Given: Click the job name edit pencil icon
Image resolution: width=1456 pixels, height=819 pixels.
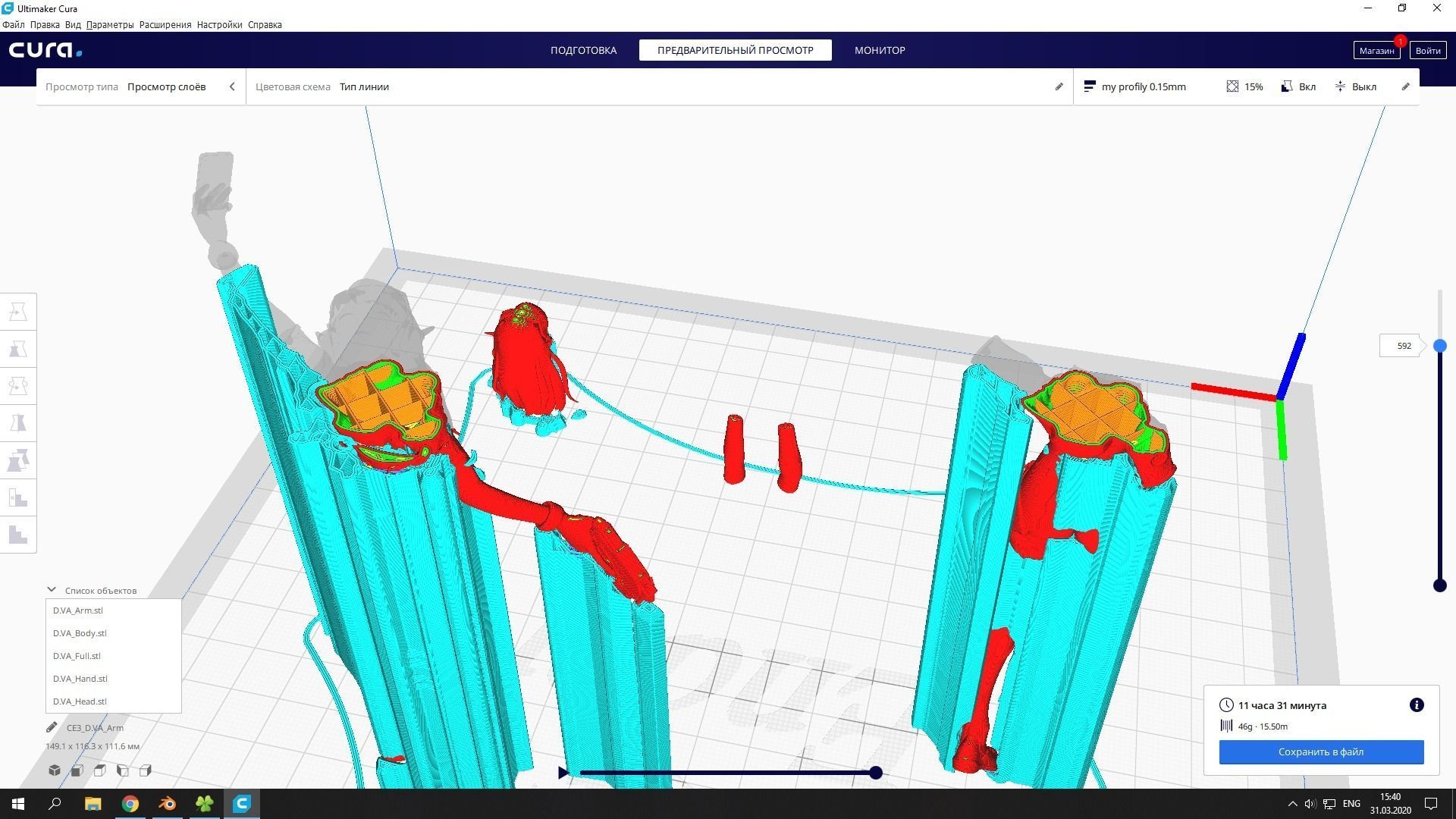Looking at the screenshot, I should pyautogui.click(x=52, y=727).
